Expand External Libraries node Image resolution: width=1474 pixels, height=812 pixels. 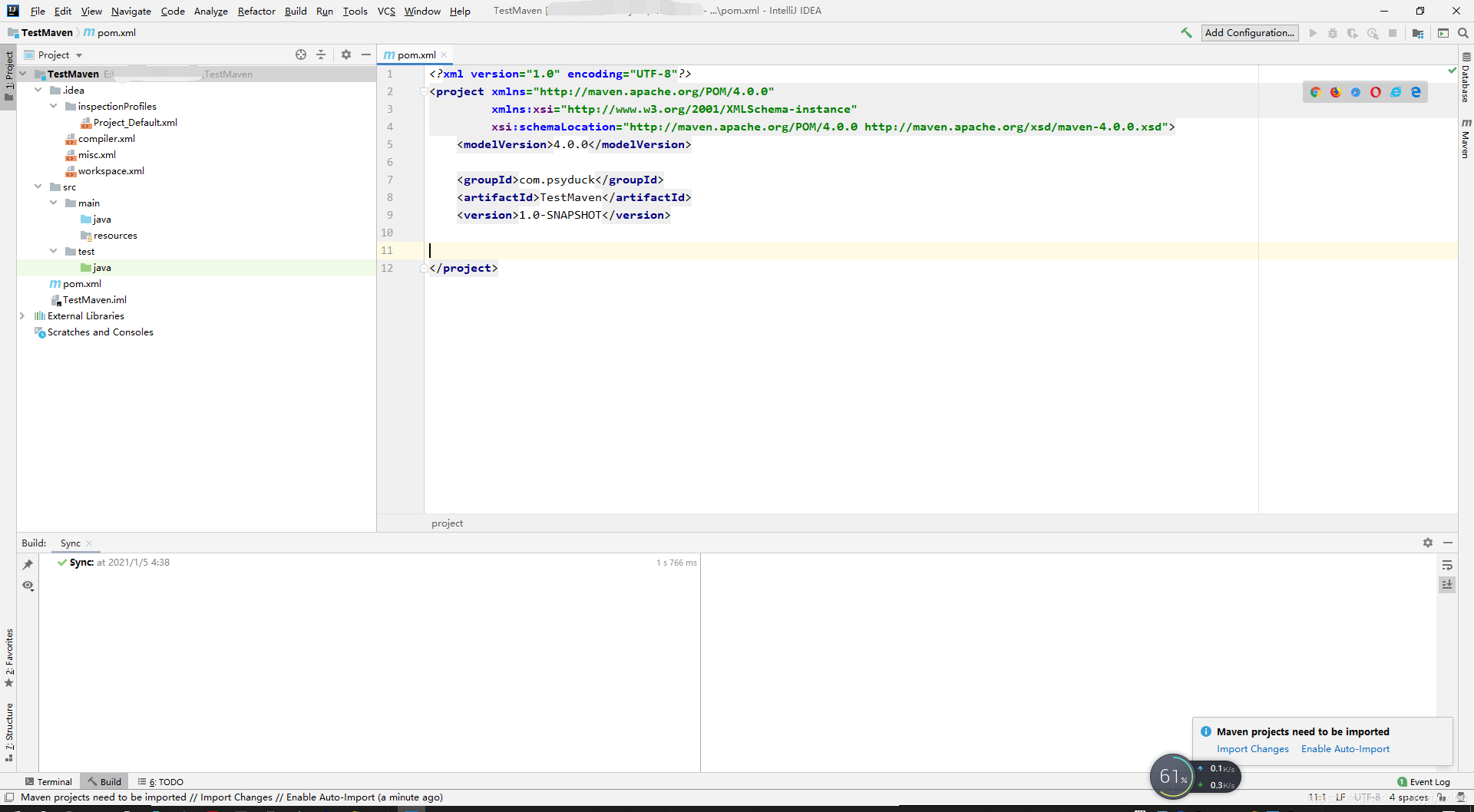pos(22,315)
